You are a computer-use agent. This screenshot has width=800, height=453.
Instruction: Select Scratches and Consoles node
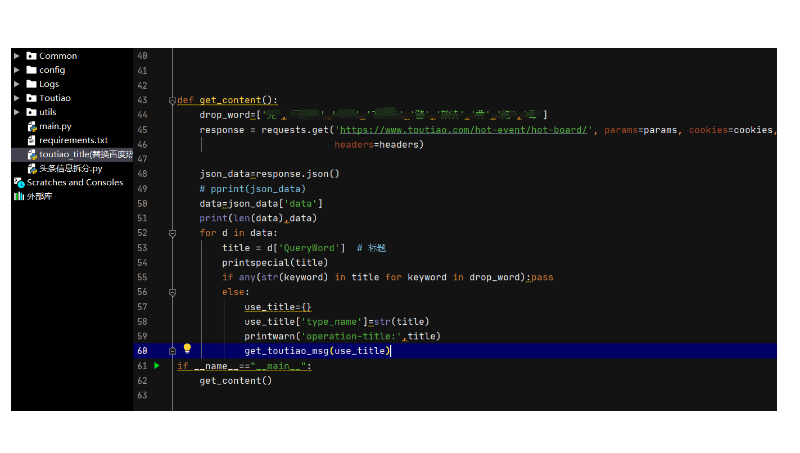(x=75, y=182)
